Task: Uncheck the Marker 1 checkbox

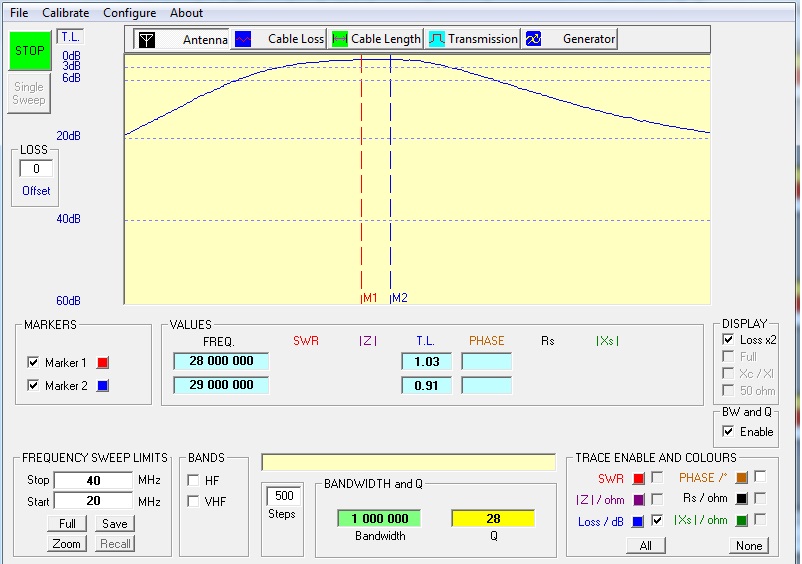Action: [33, 363]
